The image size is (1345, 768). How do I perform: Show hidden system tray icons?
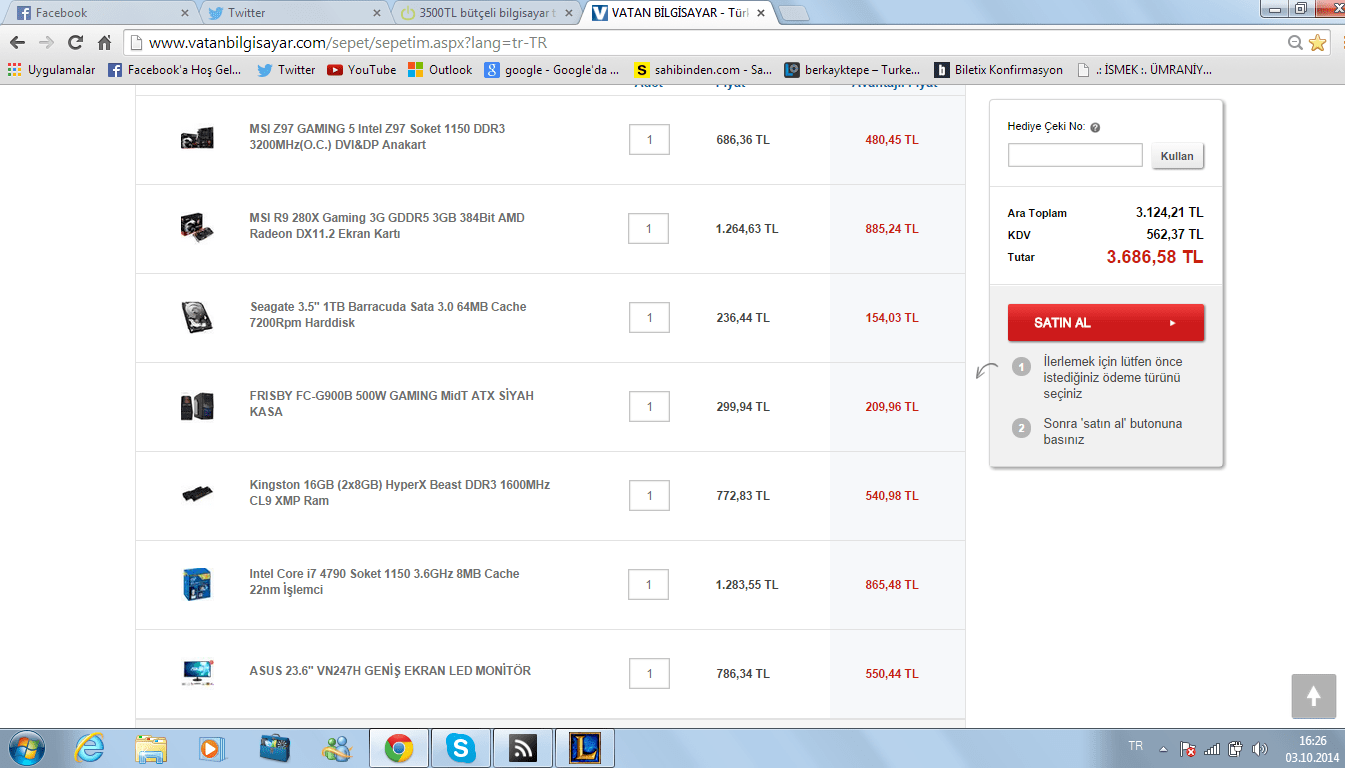[x=1163, y=748]
